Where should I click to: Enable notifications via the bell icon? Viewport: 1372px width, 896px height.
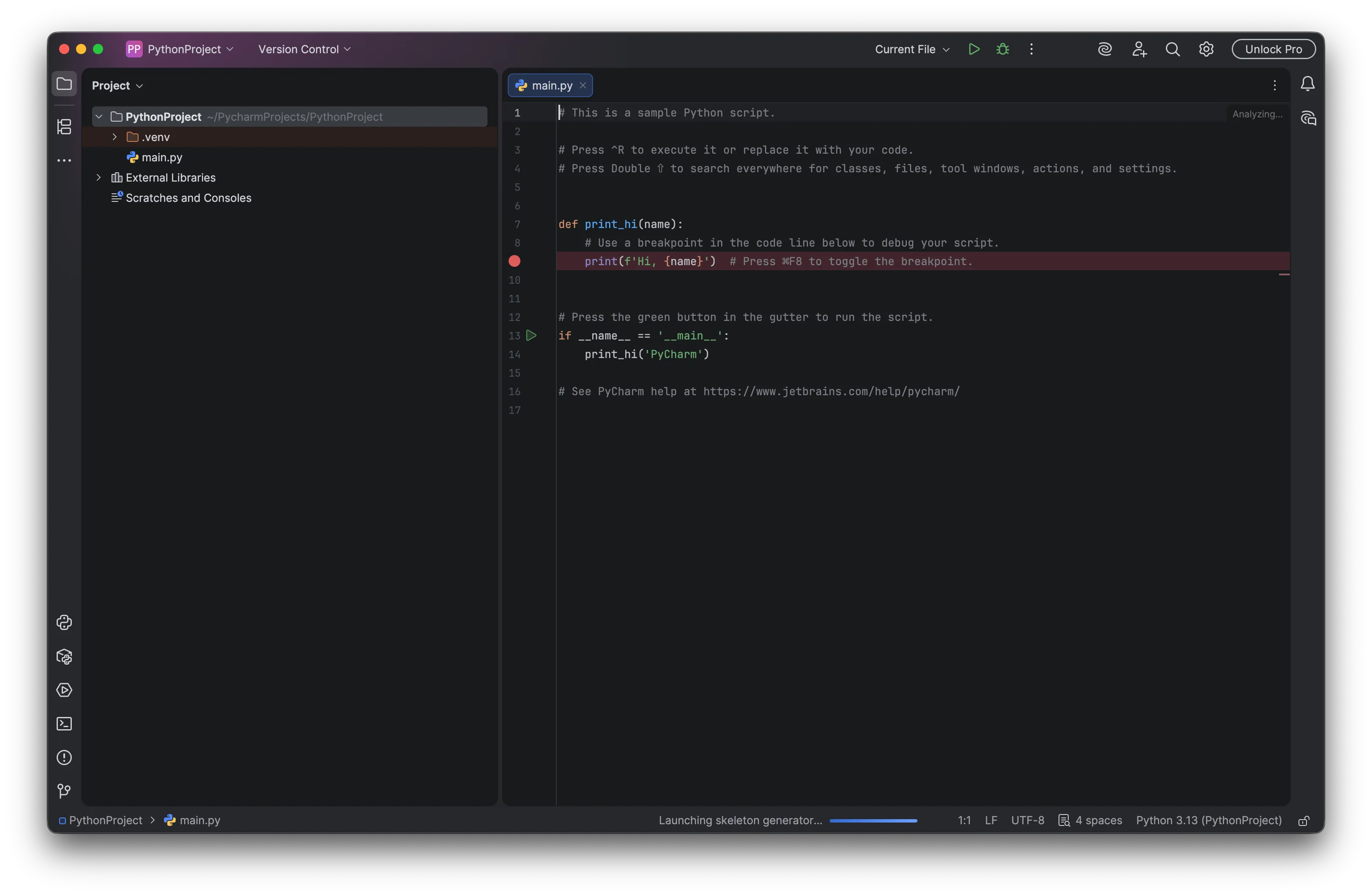[1307, 84]
